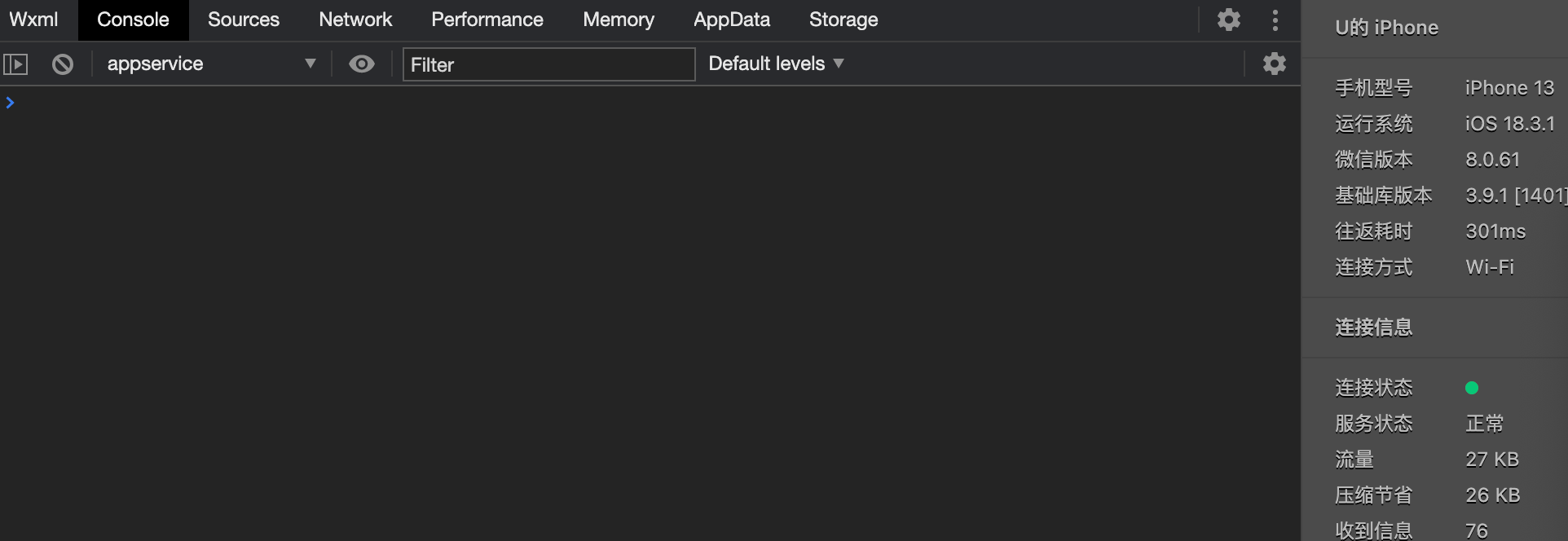The height and width of the screenshot is (541, 1568).
Task: Open the Network tab
Action: tap(355, 20)
